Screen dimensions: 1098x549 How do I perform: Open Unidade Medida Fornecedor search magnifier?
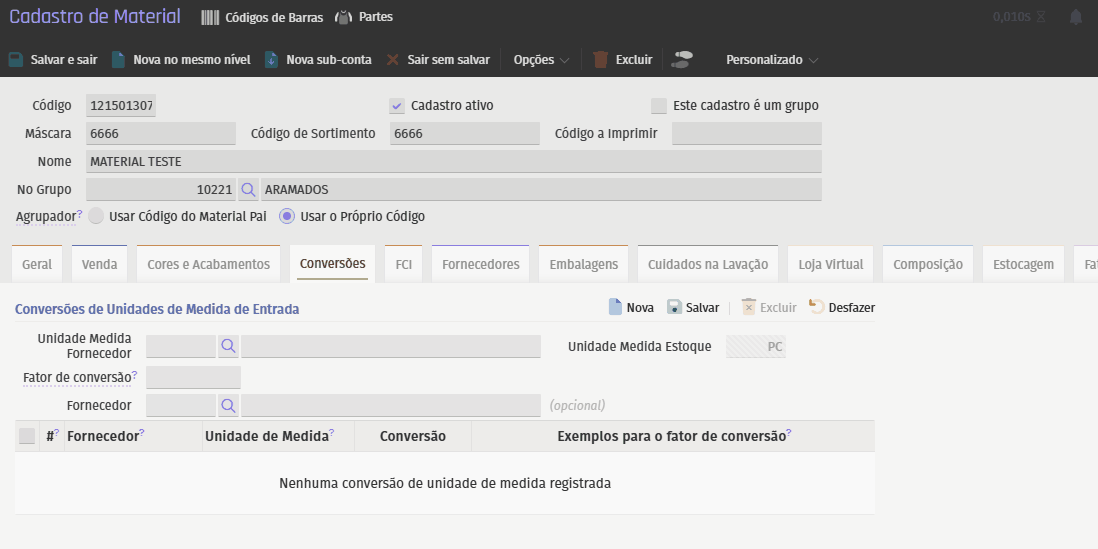(228, 346)
